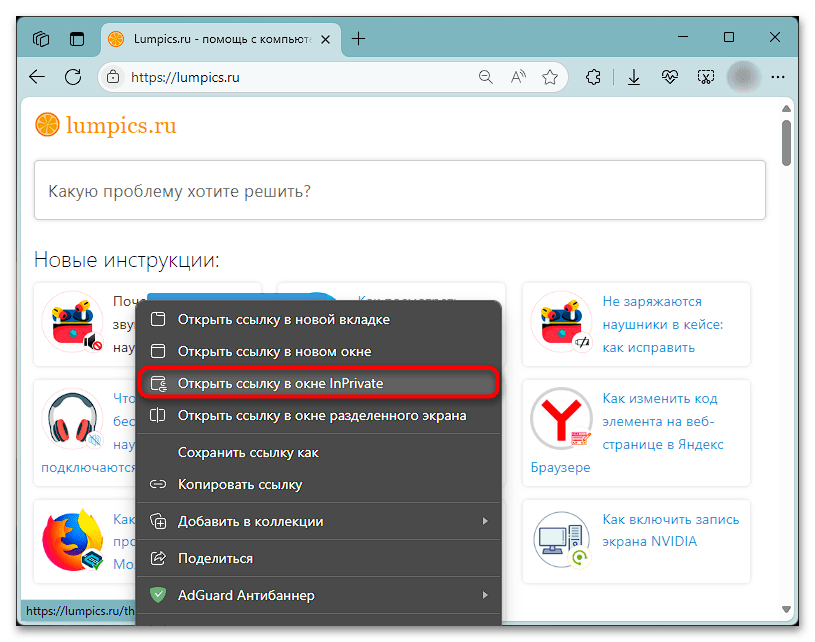Open the tab actions icon beside Workspaces
815x642 pixels.
pyautogui.click(x=77, y=38)
